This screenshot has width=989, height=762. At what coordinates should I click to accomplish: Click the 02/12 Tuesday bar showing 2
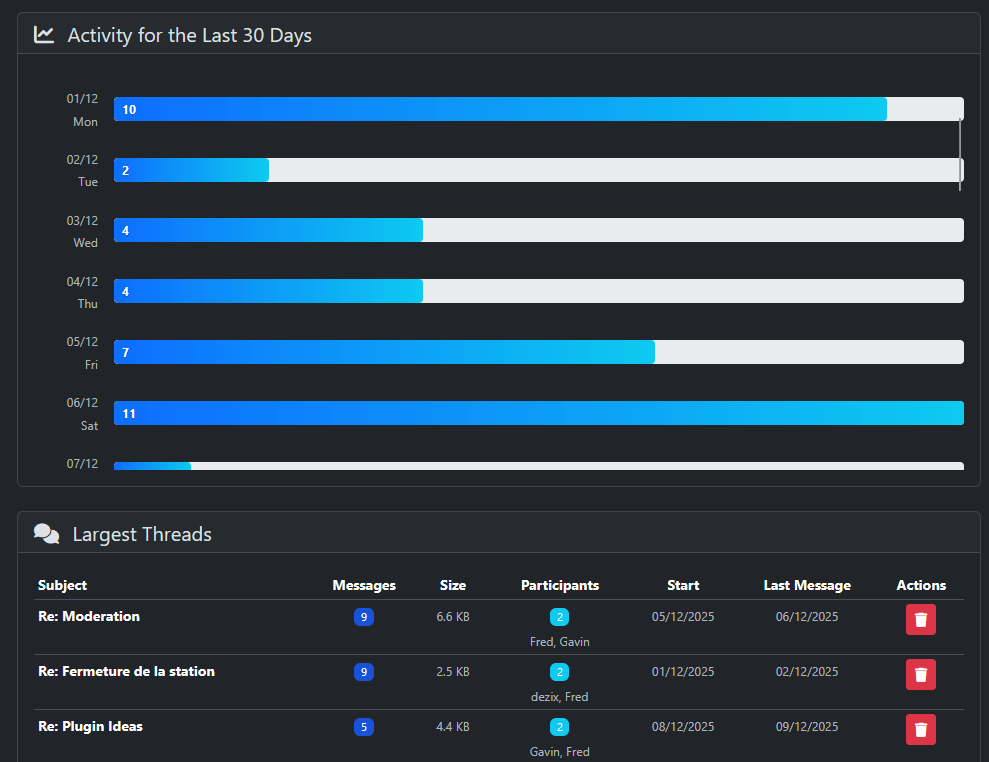click(x=191, y=170)
